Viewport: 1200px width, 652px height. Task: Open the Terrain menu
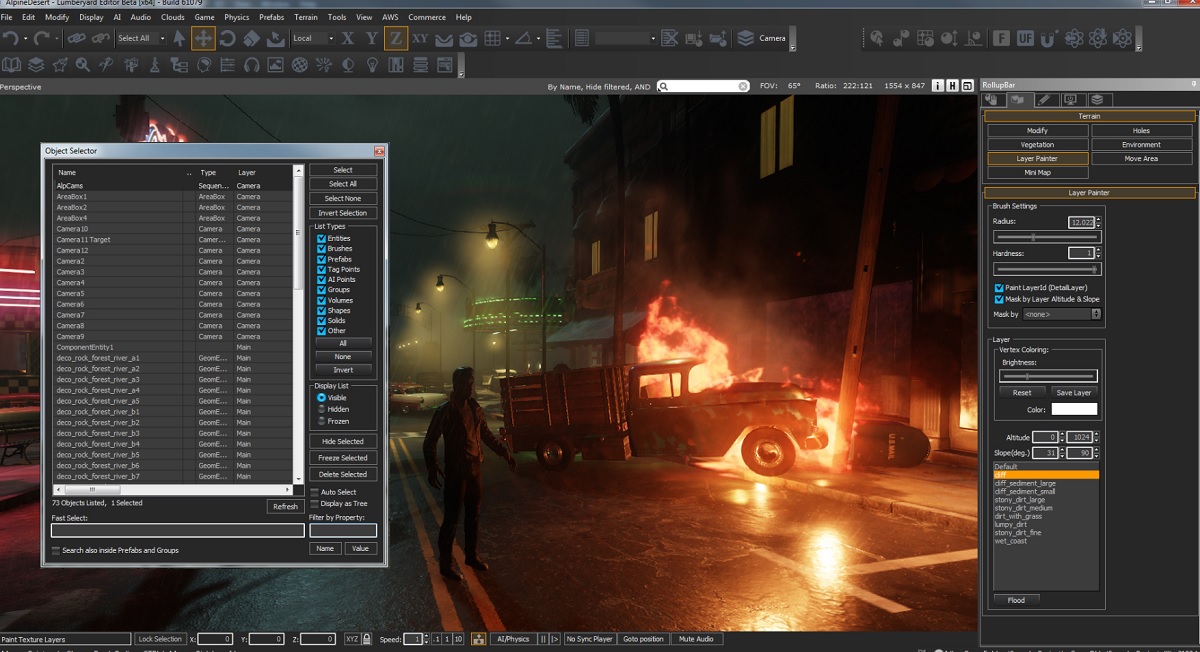(x=306, y=17)
